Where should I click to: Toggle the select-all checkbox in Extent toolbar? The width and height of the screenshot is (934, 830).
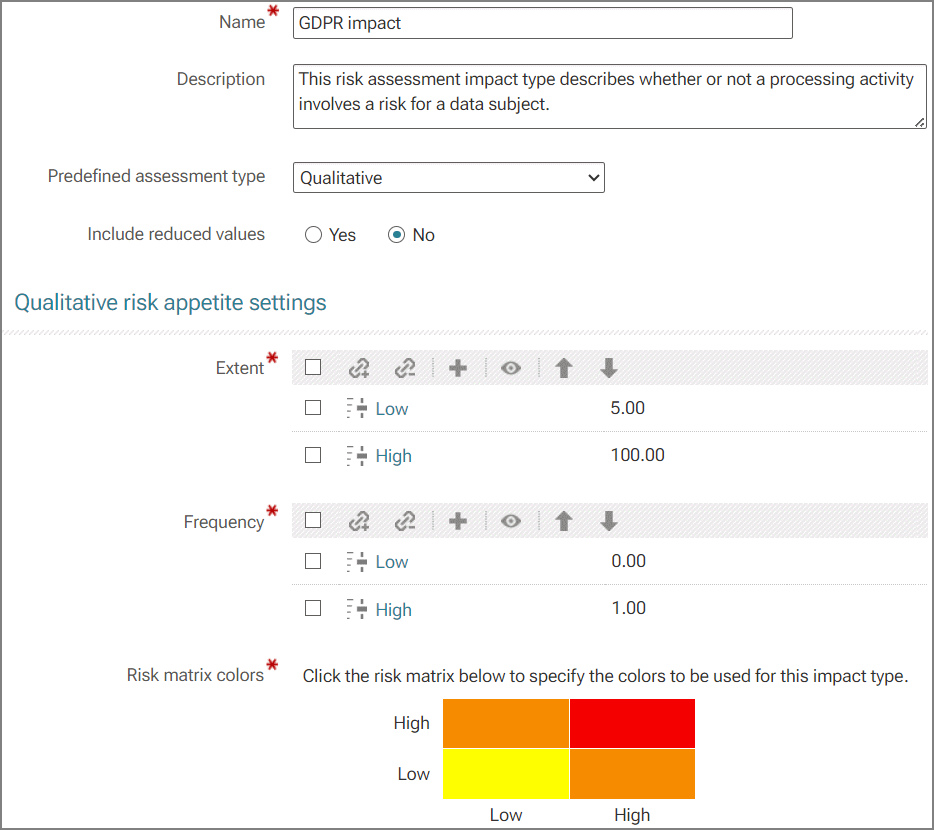pos(313,367)
